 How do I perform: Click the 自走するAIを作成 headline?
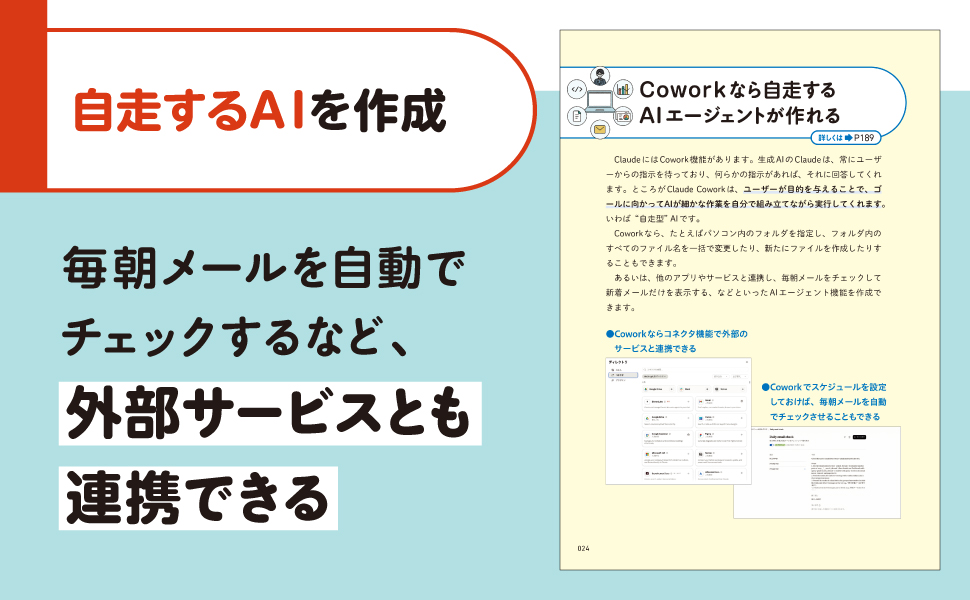[x=260, y=110]
